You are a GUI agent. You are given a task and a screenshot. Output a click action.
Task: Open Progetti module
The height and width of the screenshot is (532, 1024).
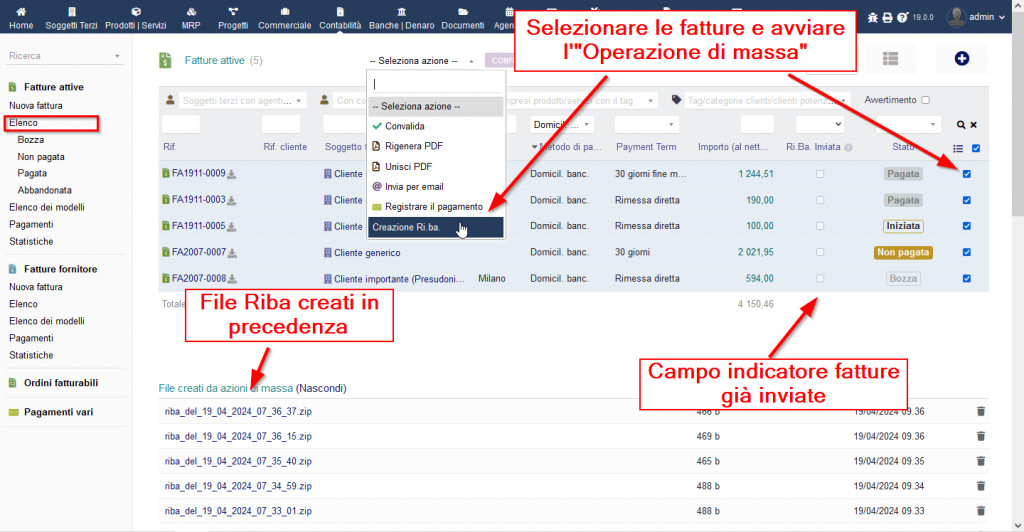tap(232, 18)
